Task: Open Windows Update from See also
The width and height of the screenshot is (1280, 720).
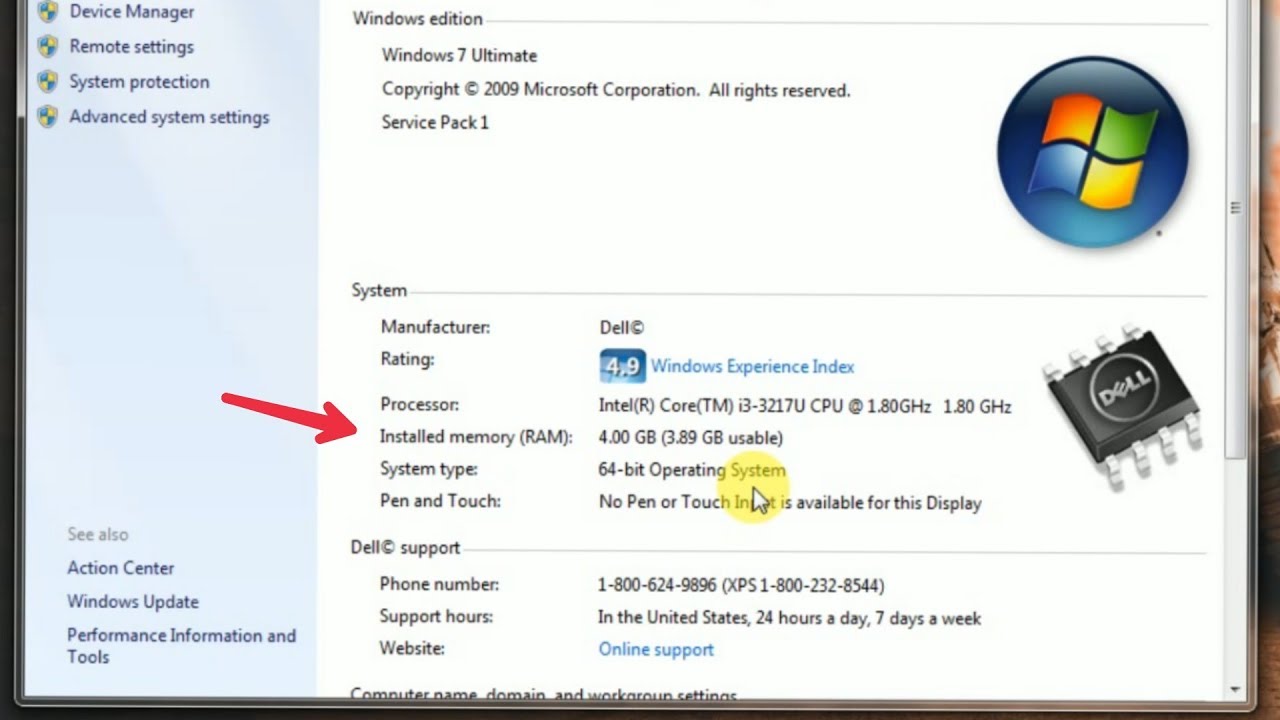Action: coord(132,601)
